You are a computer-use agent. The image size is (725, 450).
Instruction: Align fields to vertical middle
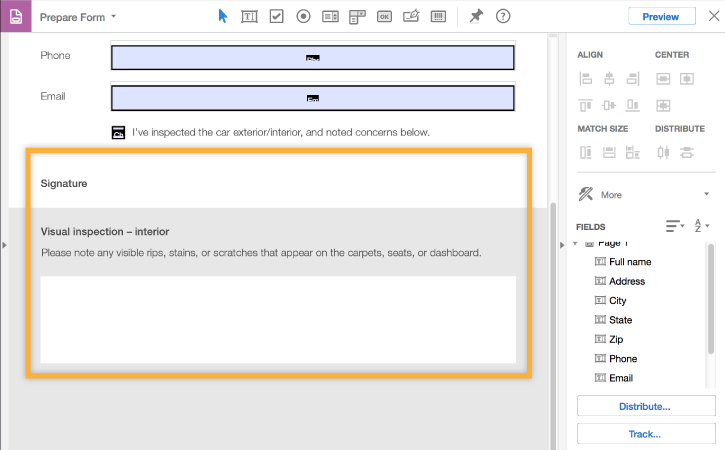(x=609, y=105)
